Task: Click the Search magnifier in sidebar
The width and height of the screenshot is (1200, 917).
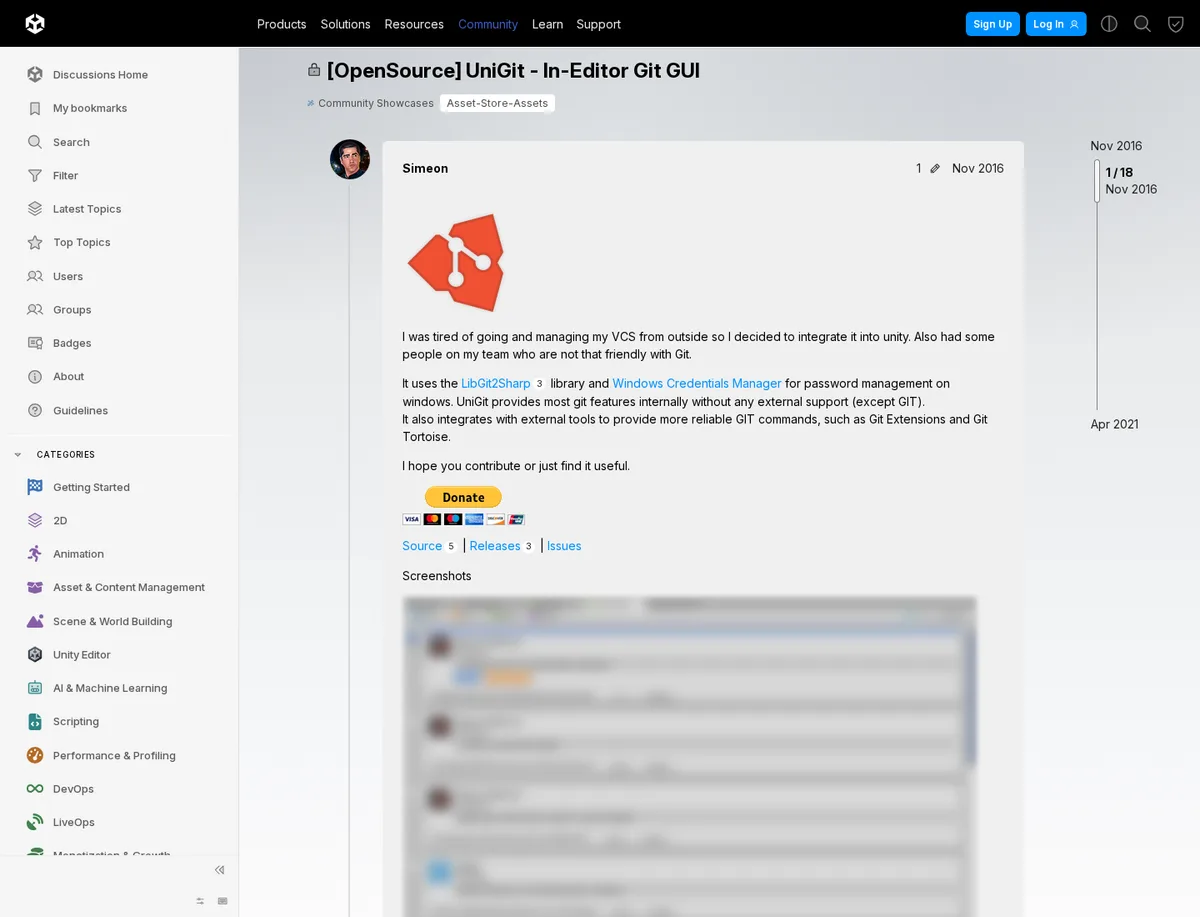Action: 35,142
